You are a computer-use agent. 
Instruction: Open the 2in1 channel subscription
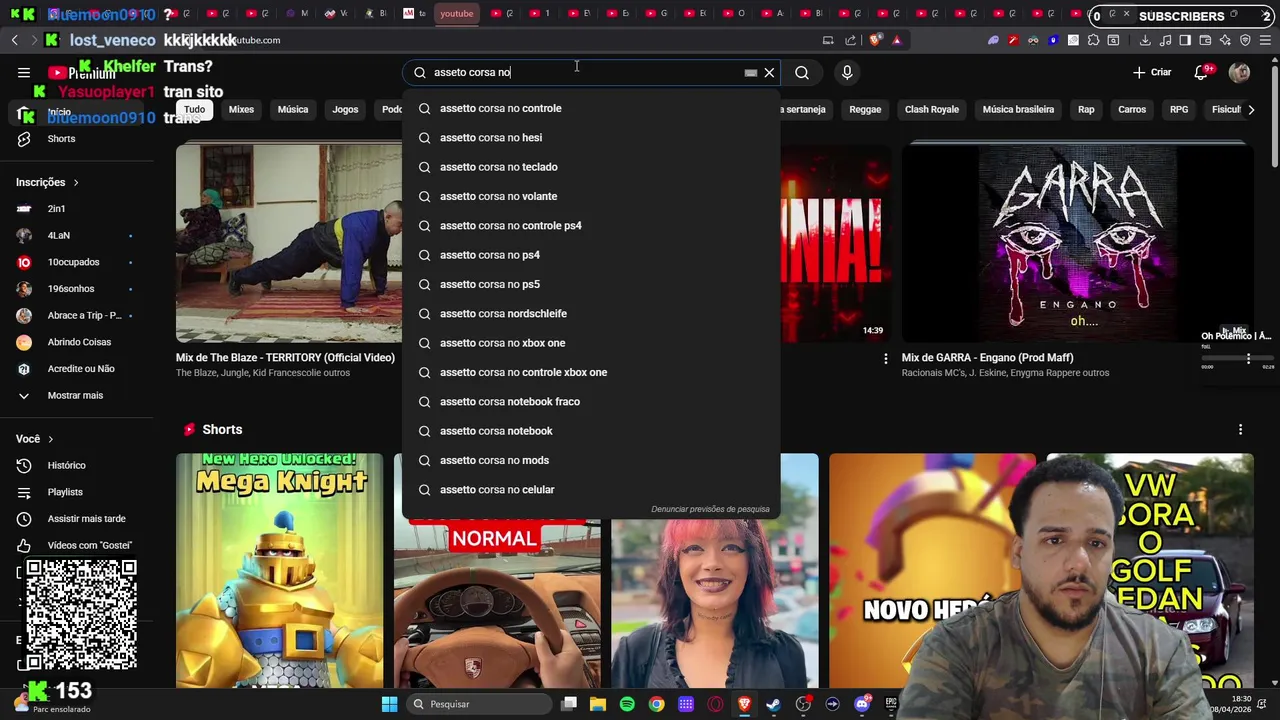click(78, 209)
